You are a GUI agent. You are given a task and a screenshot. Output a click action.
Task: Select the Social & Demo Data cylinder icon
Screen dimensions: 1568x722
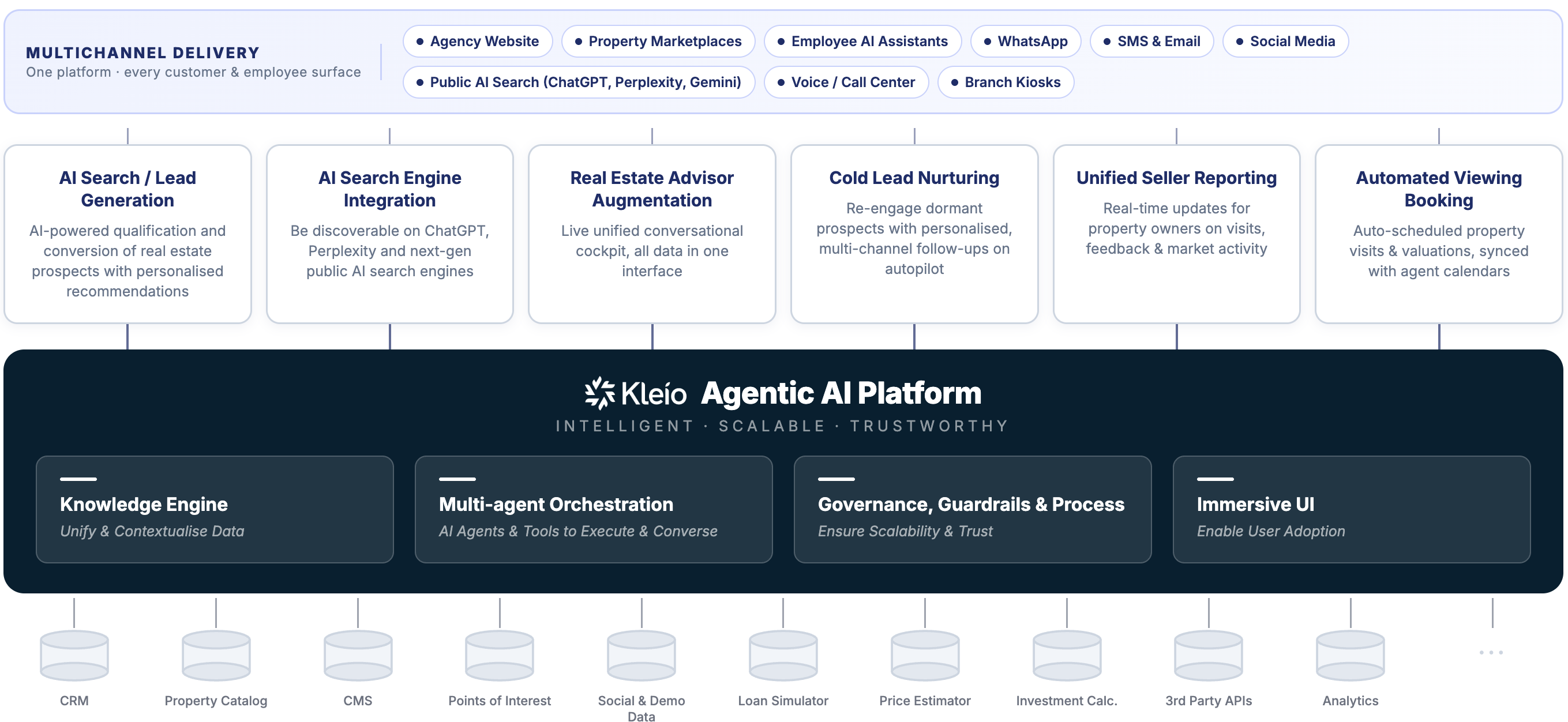click(642, 655)
